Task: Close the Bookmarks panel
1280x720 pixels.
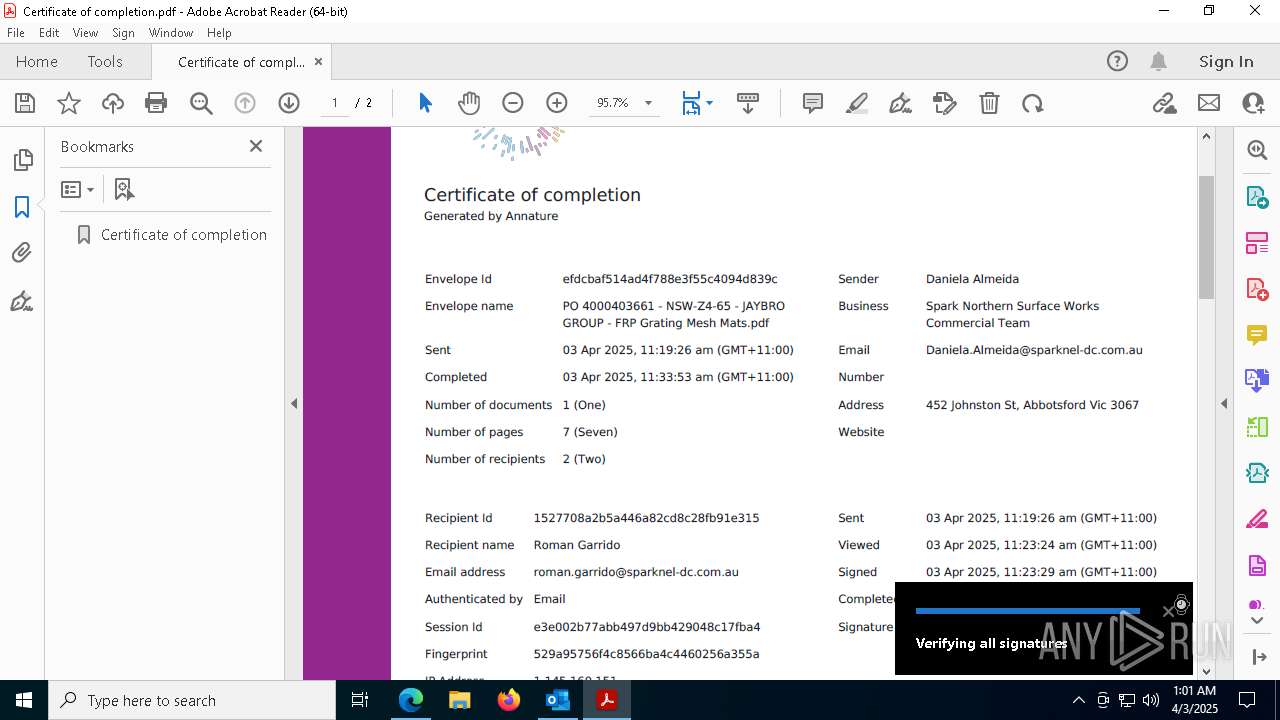Action: coord(256,146)
